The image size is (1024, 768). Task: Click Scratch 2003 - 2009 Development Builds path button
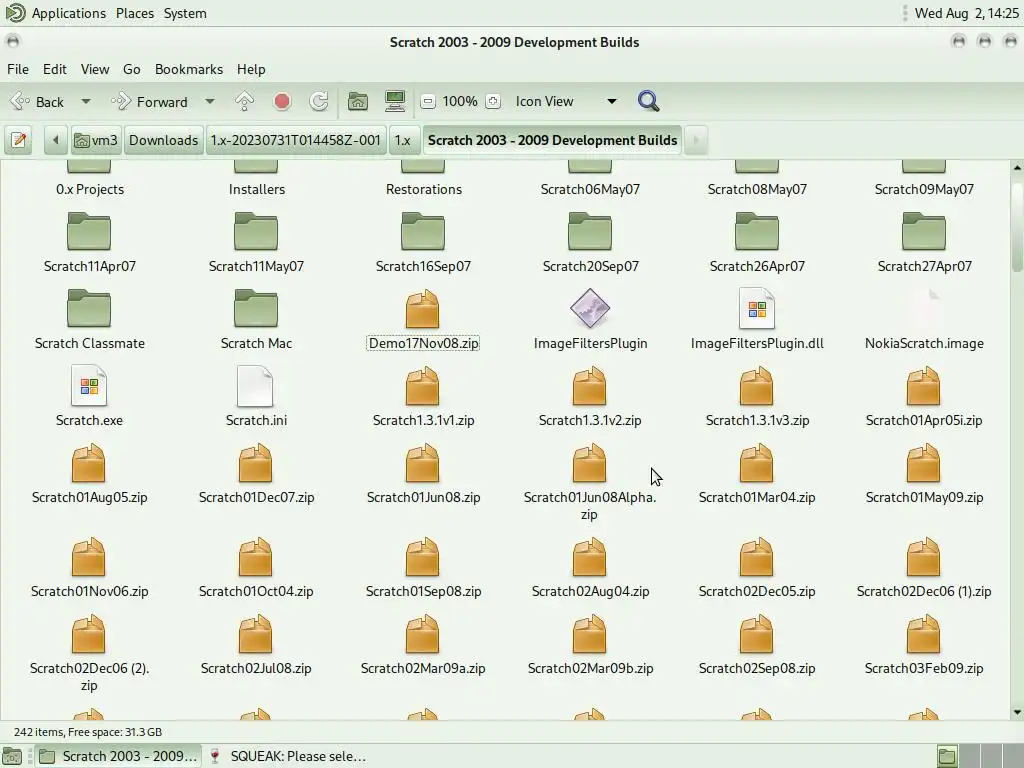[x=552, y=140]
